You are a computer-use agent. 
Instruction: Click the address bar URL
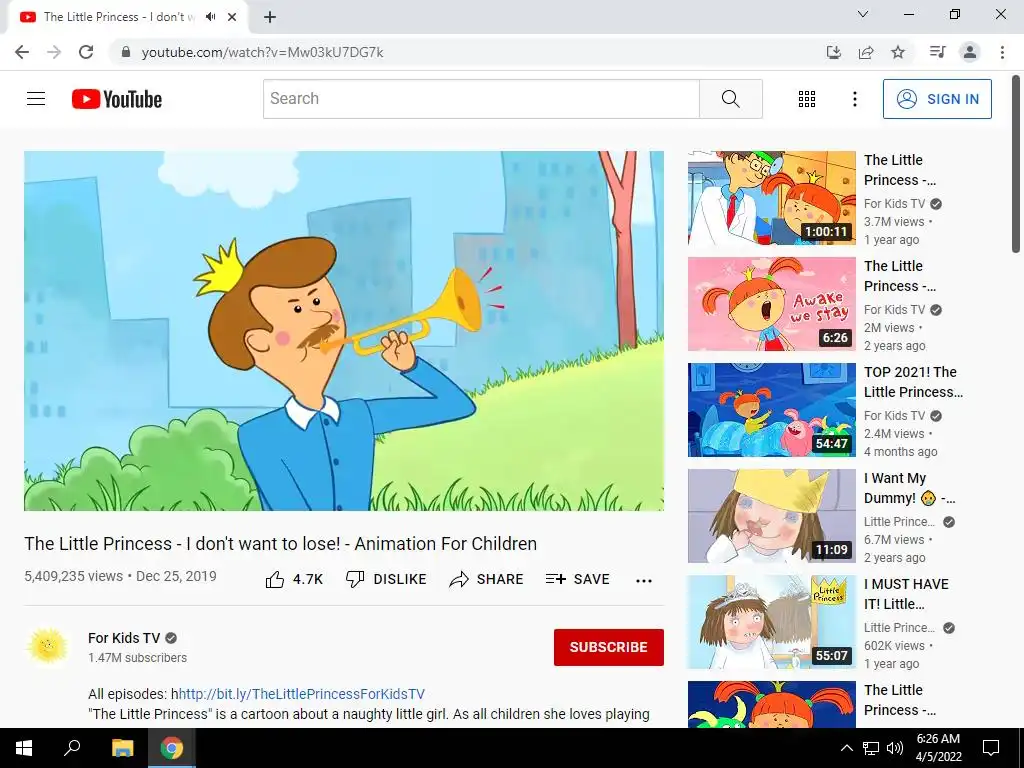(263, 52)
